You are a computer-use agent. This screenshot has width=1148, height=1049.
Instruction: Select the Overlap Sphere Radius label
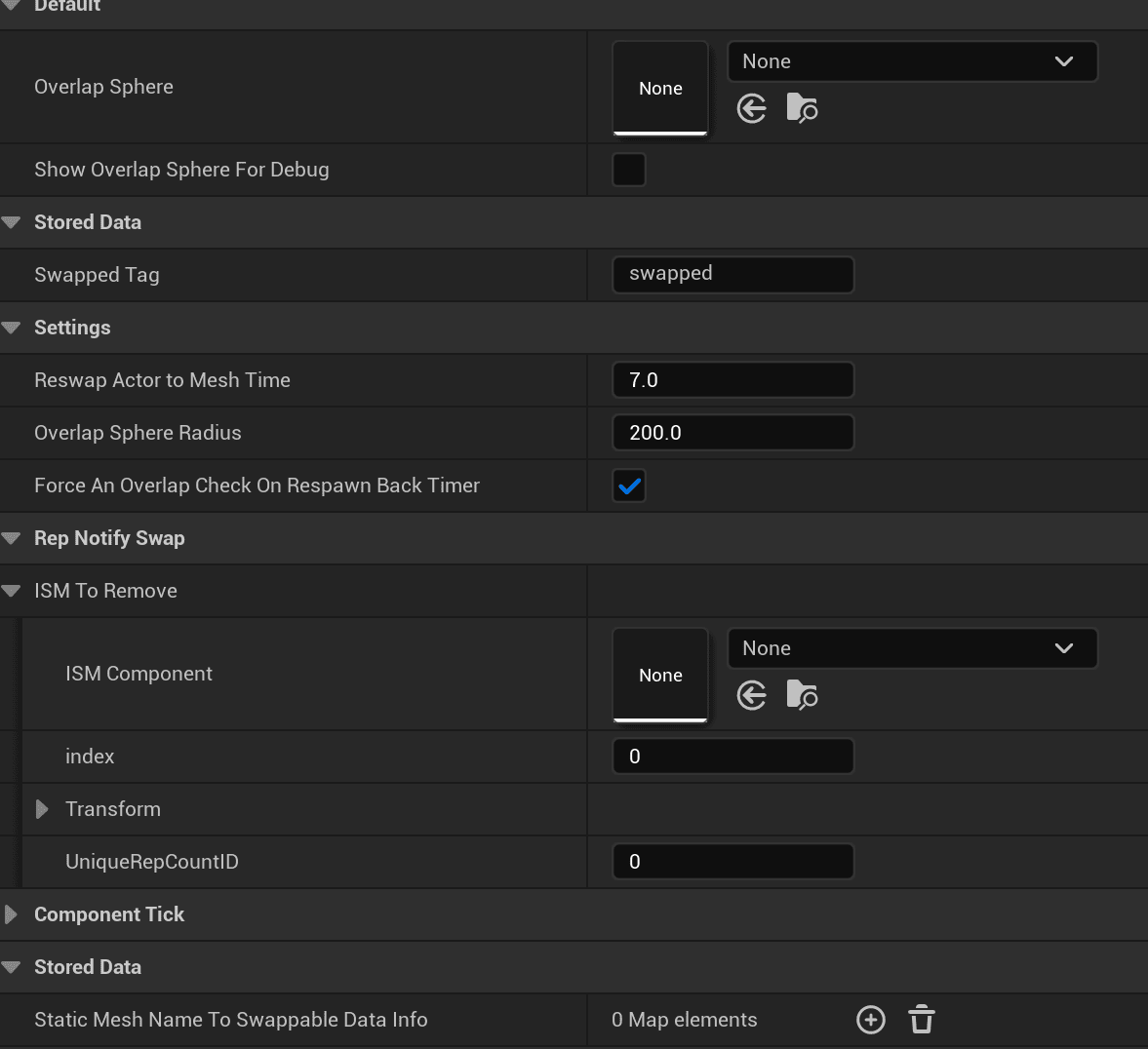(x=138, y=434)
